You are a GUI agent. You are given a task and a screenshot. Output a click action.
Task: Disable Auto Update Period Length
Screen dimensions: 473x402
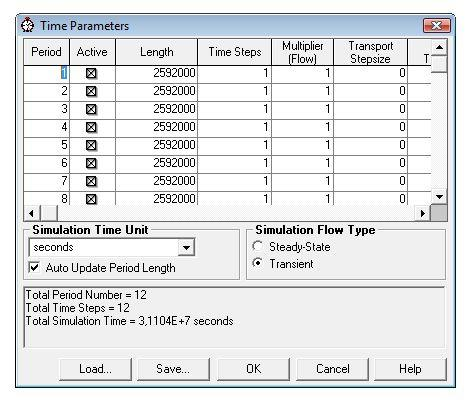[x=34, y=267]
